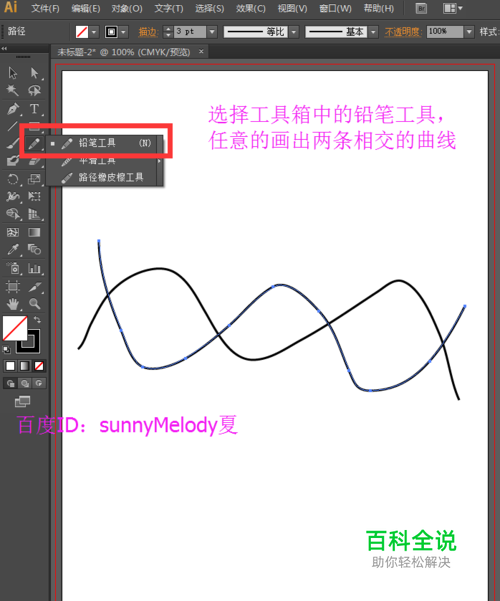Viewport: 500px width, 601px height.
Task: Choose 路径橡皮擦工具 from flyout
Action: tap(102, 177)
